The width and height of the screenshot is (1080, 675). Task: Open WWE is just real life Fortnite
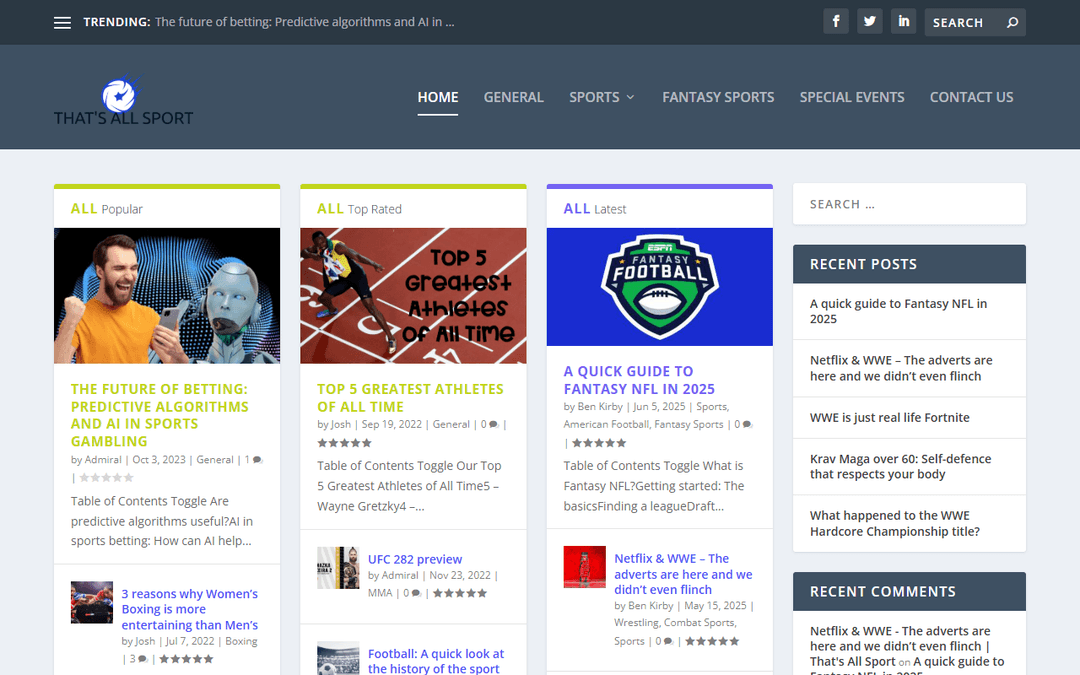click(x=889, y=417)
